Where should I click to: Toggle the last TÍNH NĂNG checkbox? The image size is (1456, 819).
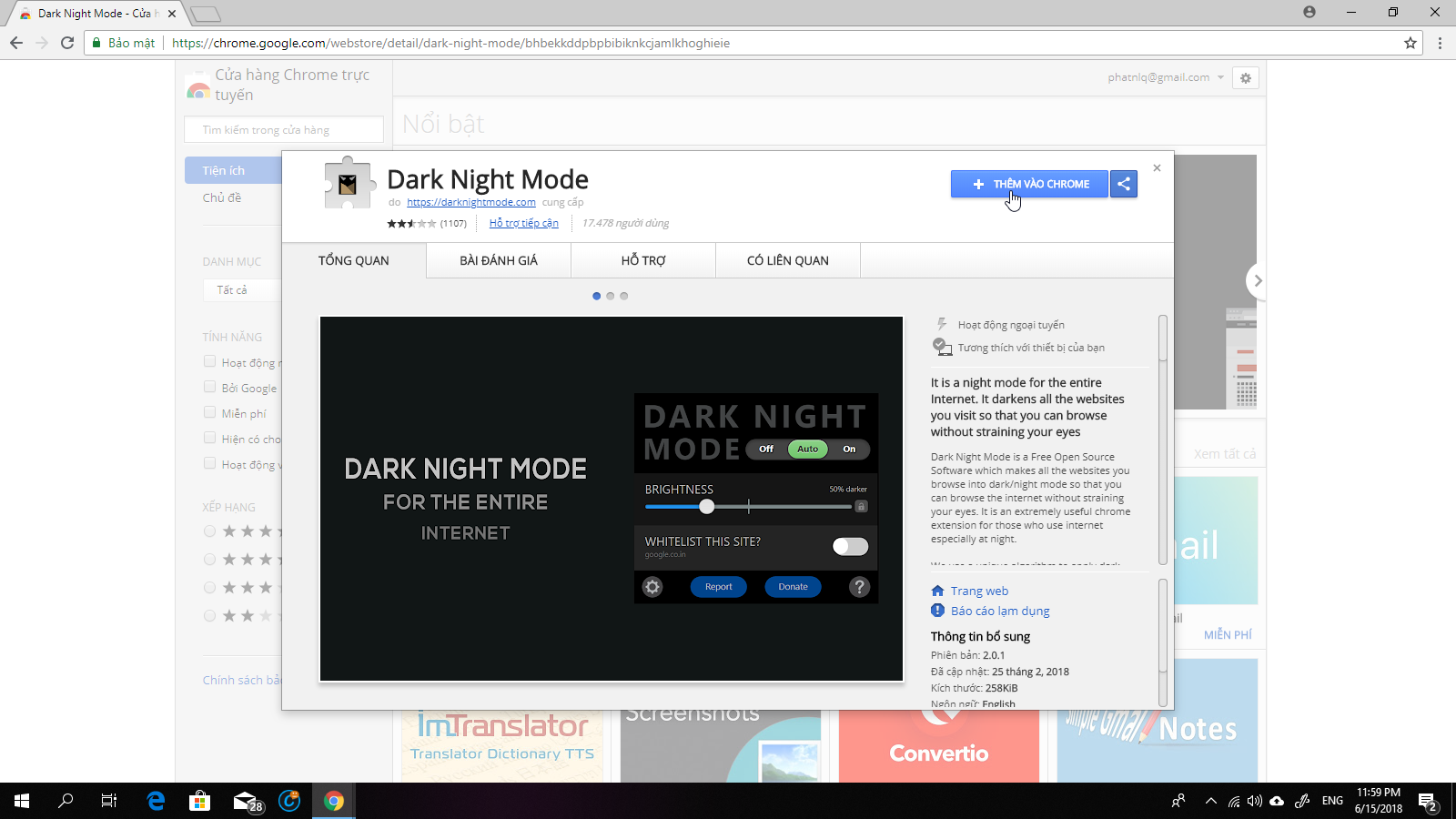point(210,463)
